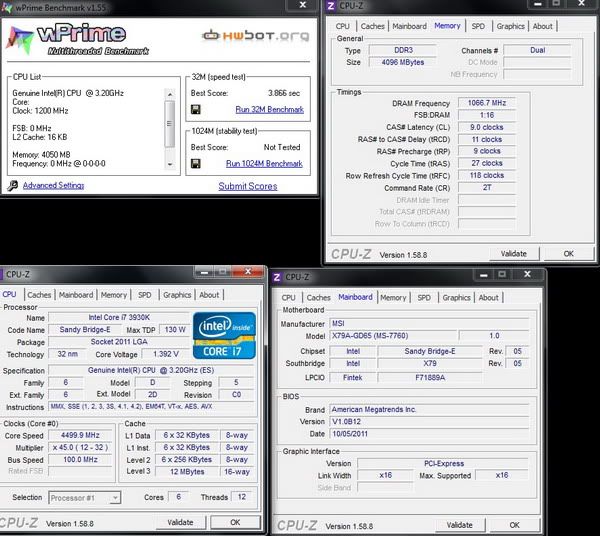Minimize the CPU-Z Mainboard window

pos(484,275)
